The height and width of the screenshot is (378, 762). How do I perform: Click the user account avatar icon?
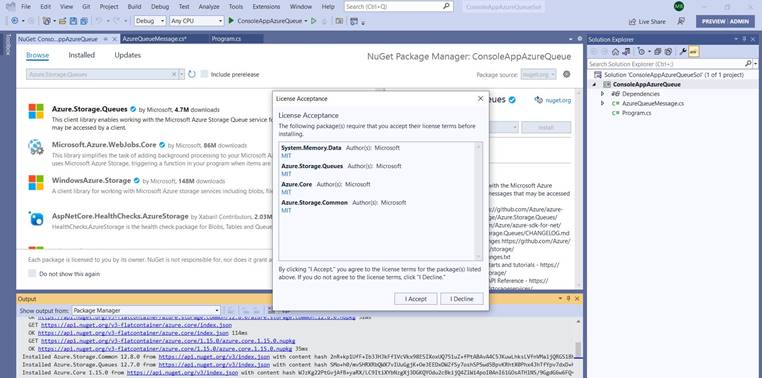(679, 6)
